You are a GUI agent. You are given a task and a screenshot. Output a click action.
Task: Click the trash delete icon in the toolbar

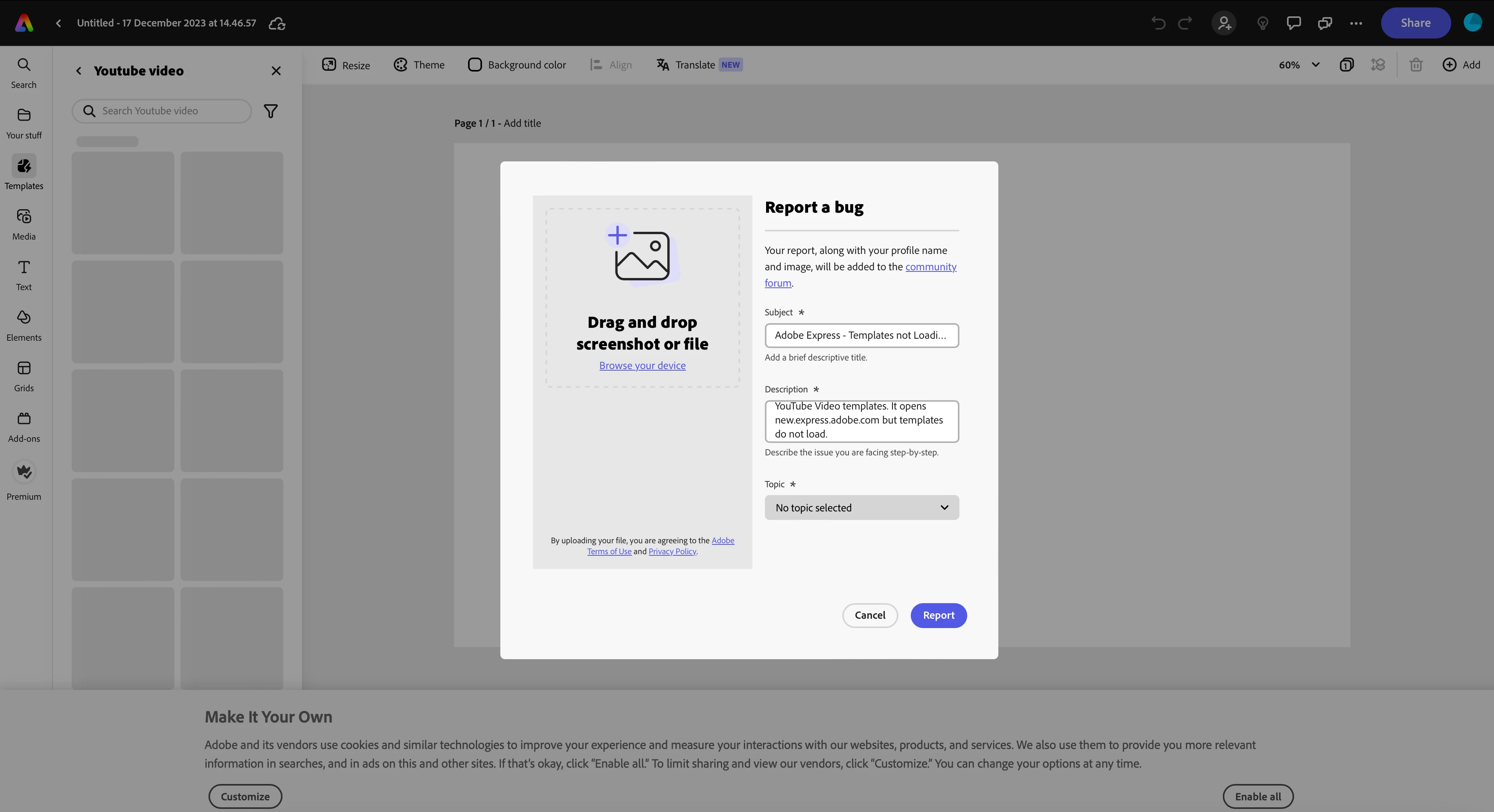[1416, 65]
